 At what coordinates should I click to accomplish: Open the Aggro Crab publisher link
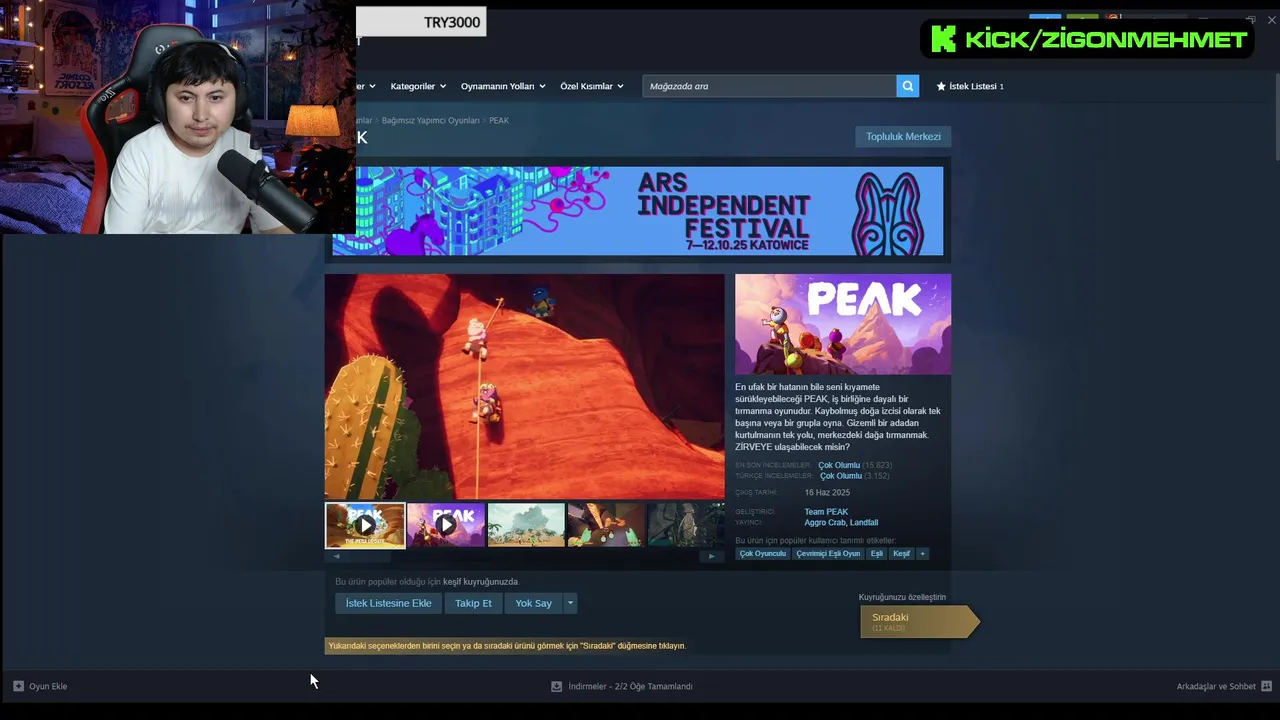click(x=825, y=522)
